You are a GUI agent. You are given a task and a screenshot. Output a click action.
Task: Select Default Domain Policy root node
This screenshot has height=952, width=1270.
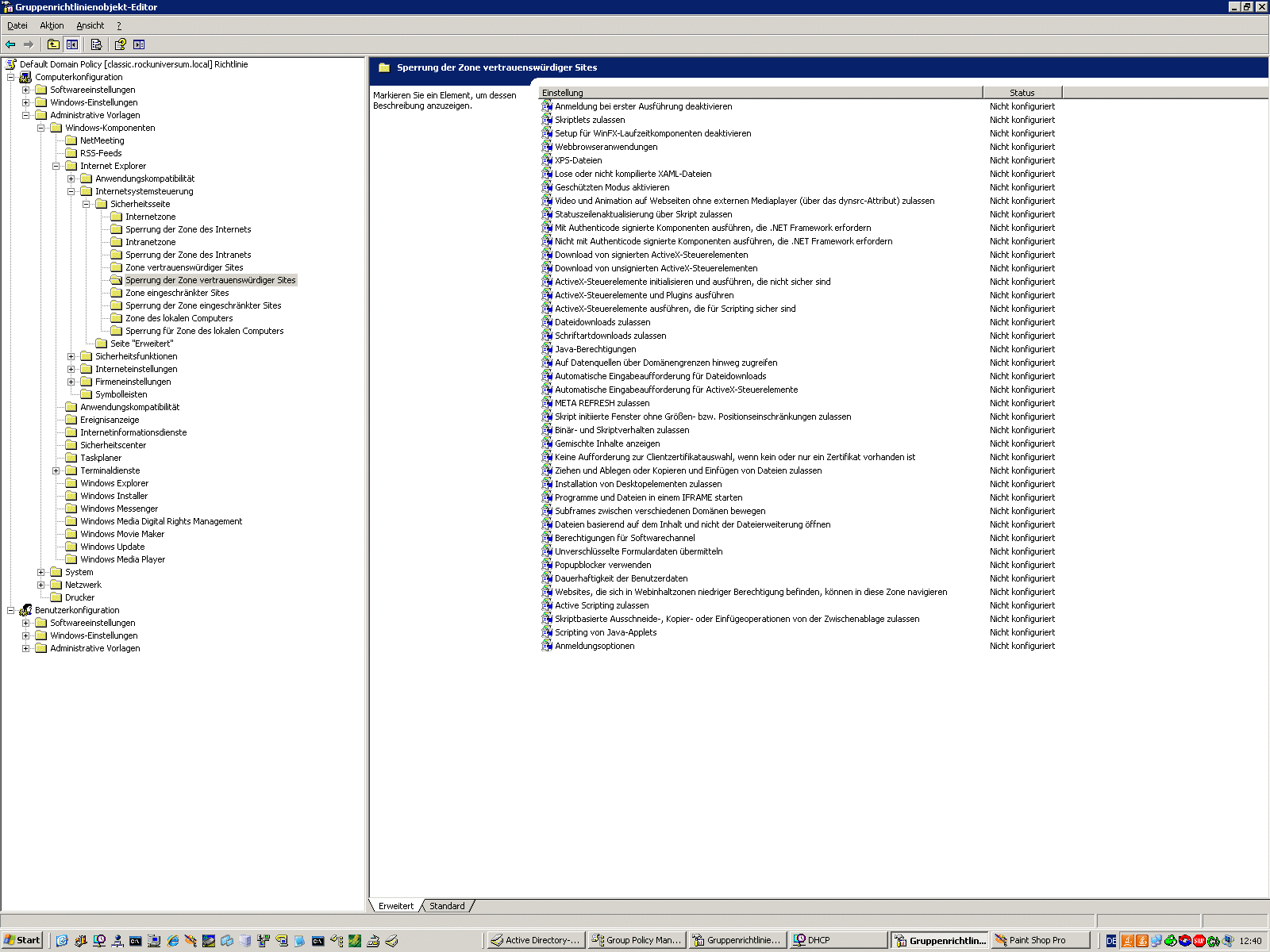[x=133, y=64]
